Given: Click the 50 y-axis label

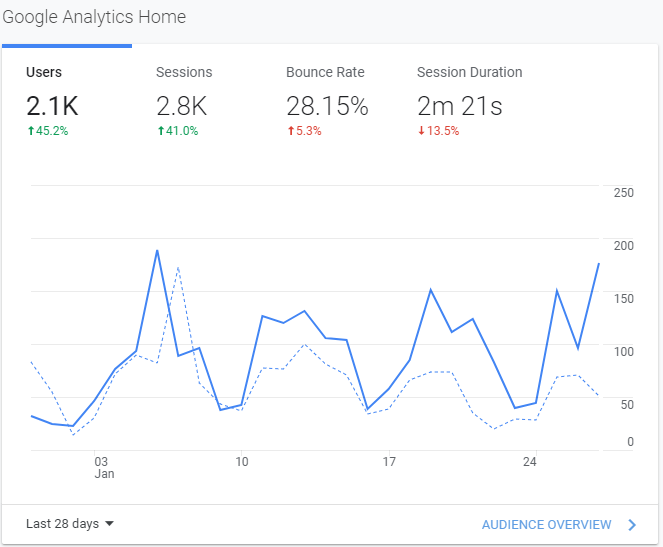Looking at the screenshot, I should (627, 405).
